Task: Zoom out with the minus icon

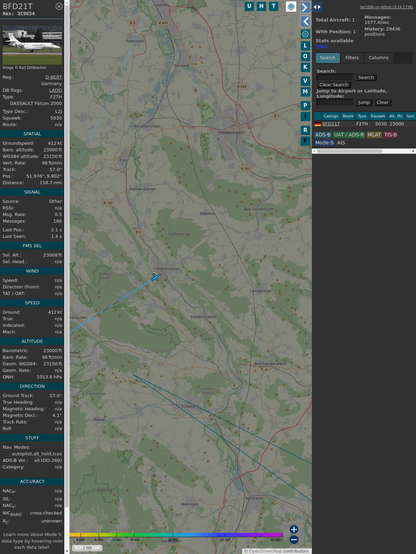Action: 294,540
